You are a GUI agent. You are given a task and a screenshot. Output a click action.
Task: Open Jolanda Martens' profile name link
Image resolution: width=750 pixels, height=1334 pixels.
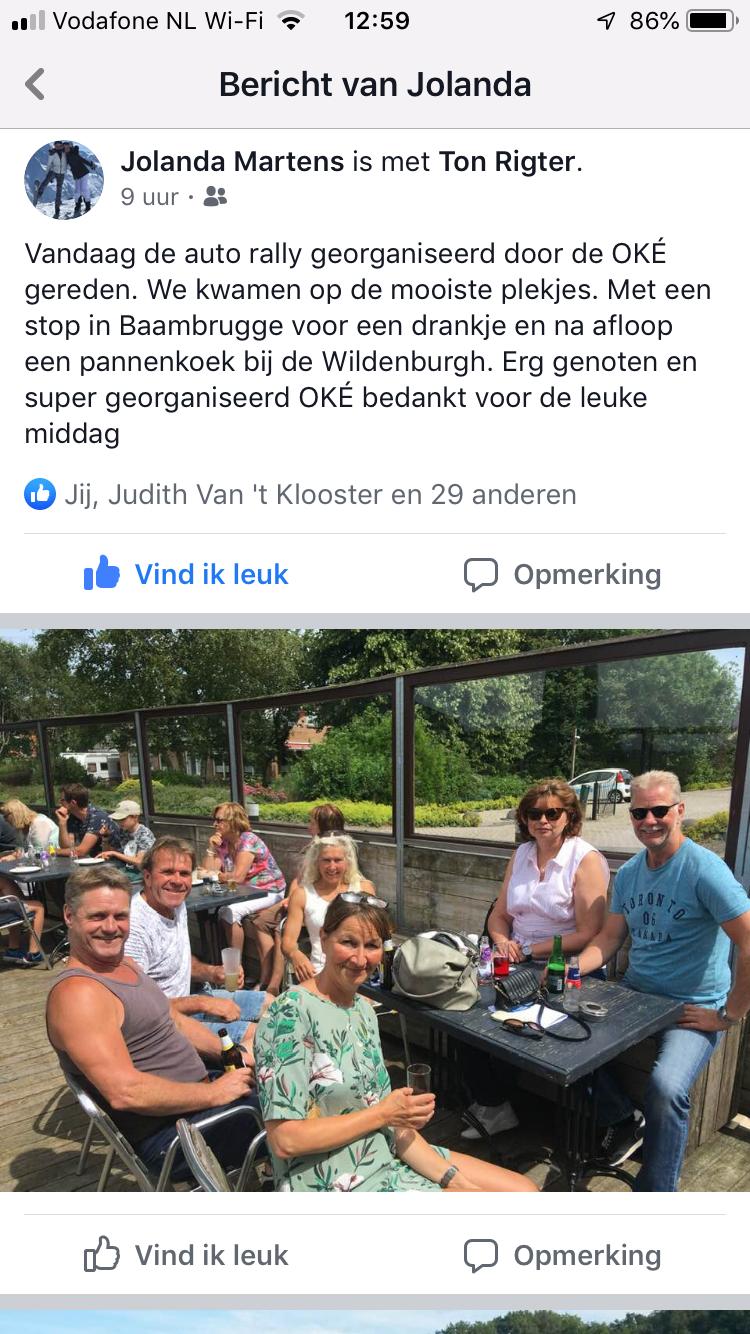coord(232,162)
